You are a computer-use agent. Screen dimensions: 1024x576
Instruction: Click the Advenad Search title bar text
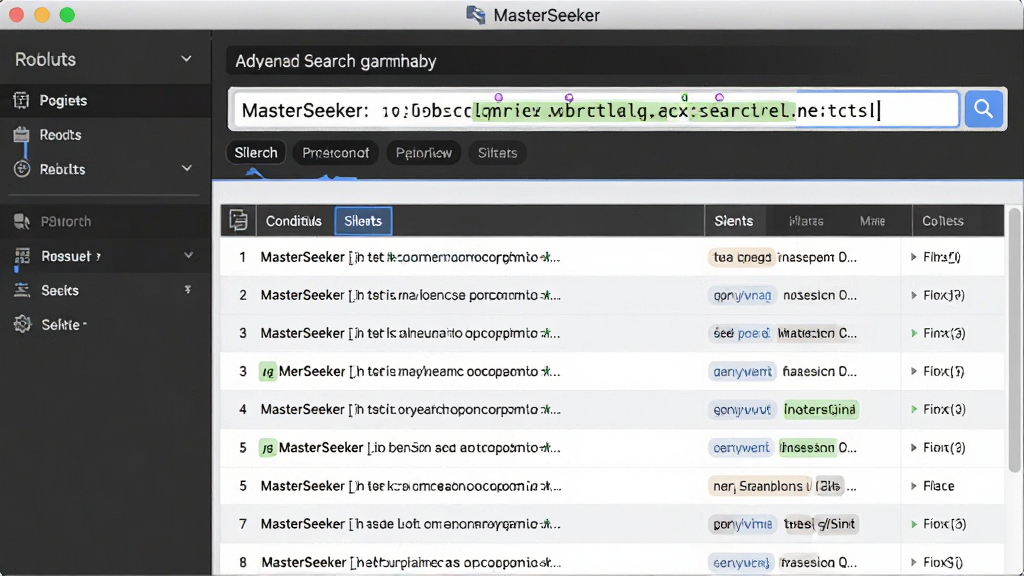click(336, 61)
